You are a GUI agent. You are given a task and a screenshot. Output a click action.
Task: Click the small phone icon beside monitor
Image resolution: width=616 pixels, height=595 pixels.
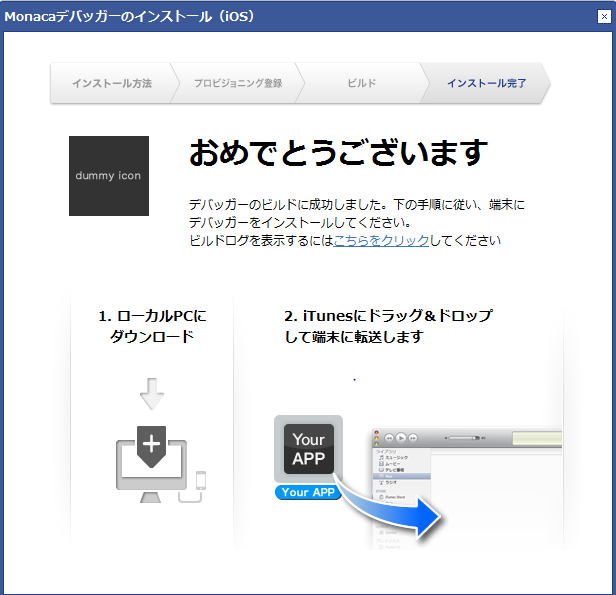[200, 480]
